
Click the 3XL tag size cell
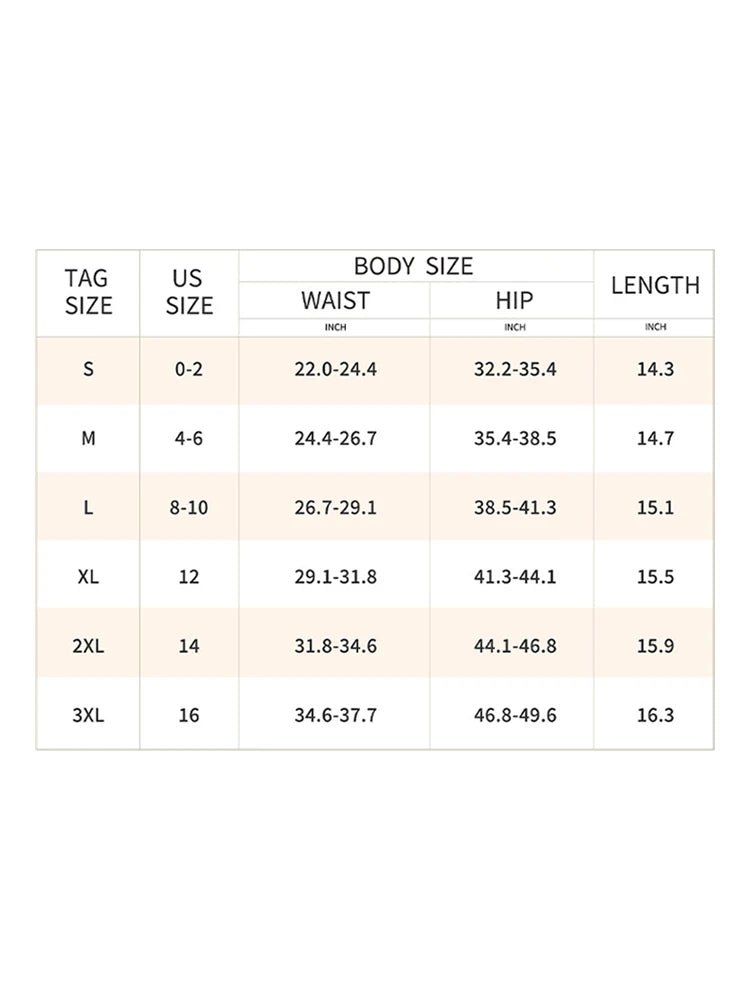tap(88, 715)
